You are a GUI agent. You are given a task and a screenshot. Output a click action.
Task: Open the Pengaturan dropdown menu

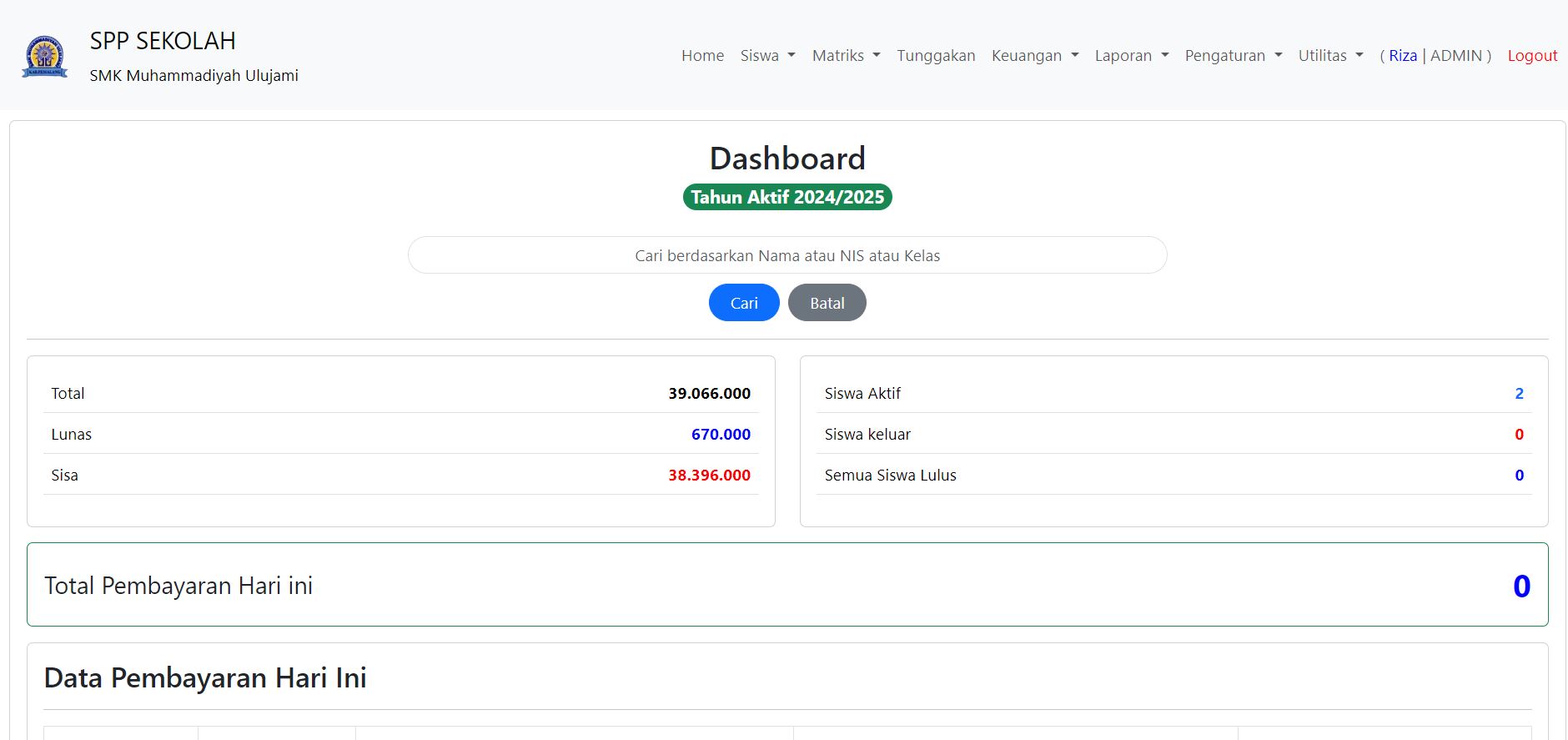coord(1233,56)
